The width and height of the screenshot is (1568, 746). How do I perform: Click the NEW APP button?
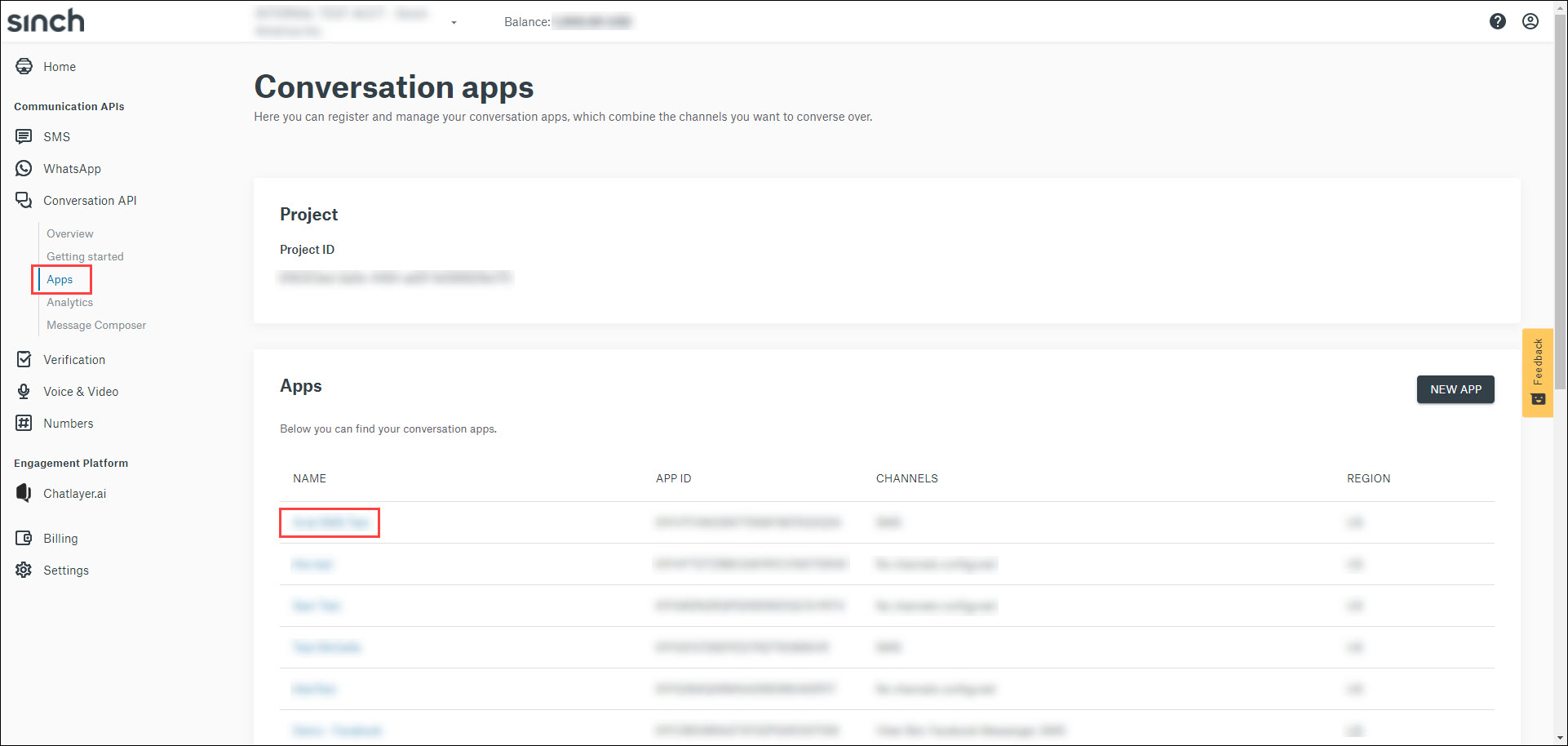coord(1455,389)
